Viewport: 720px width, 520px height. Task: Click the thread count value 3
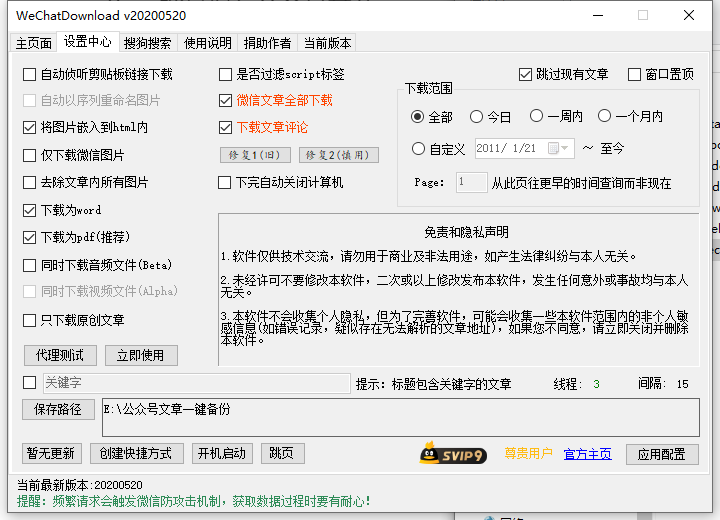tap(596, 384)
